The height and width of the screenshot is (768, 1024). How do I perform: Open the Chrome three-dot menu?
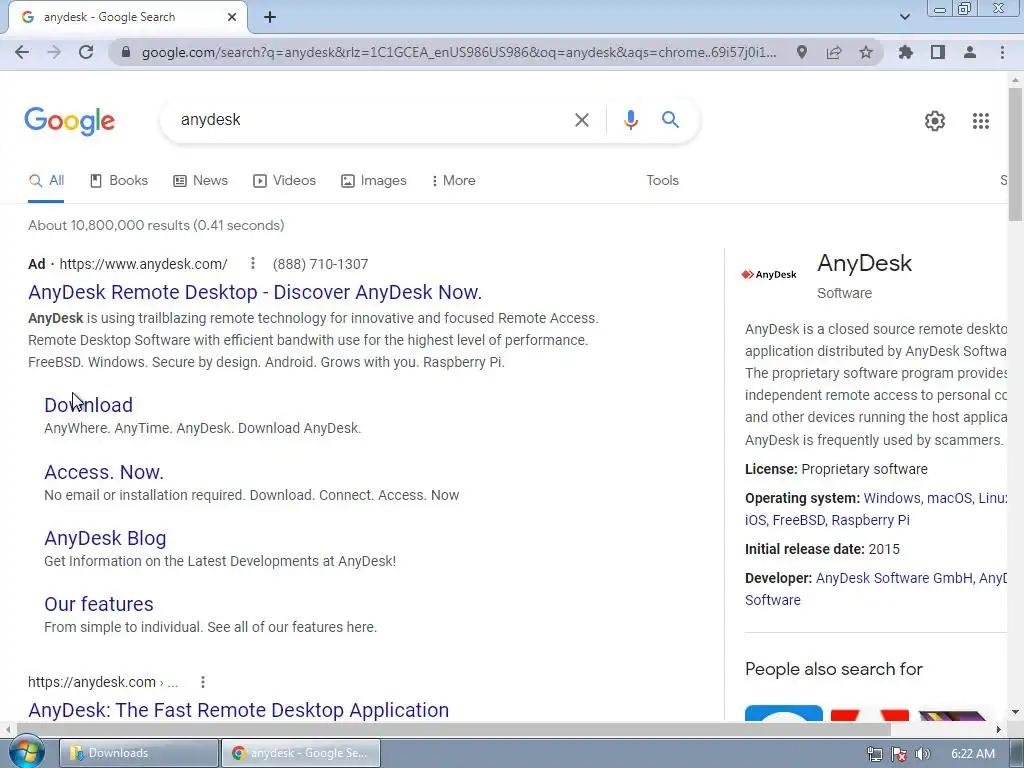[1002, 52]
